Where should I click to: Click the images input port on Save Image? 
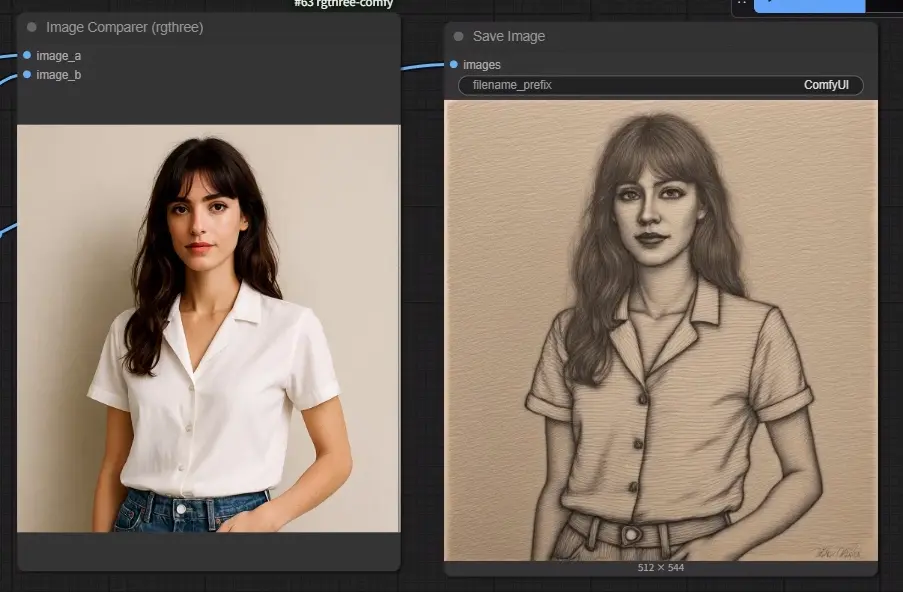click(x=454, y=64)
